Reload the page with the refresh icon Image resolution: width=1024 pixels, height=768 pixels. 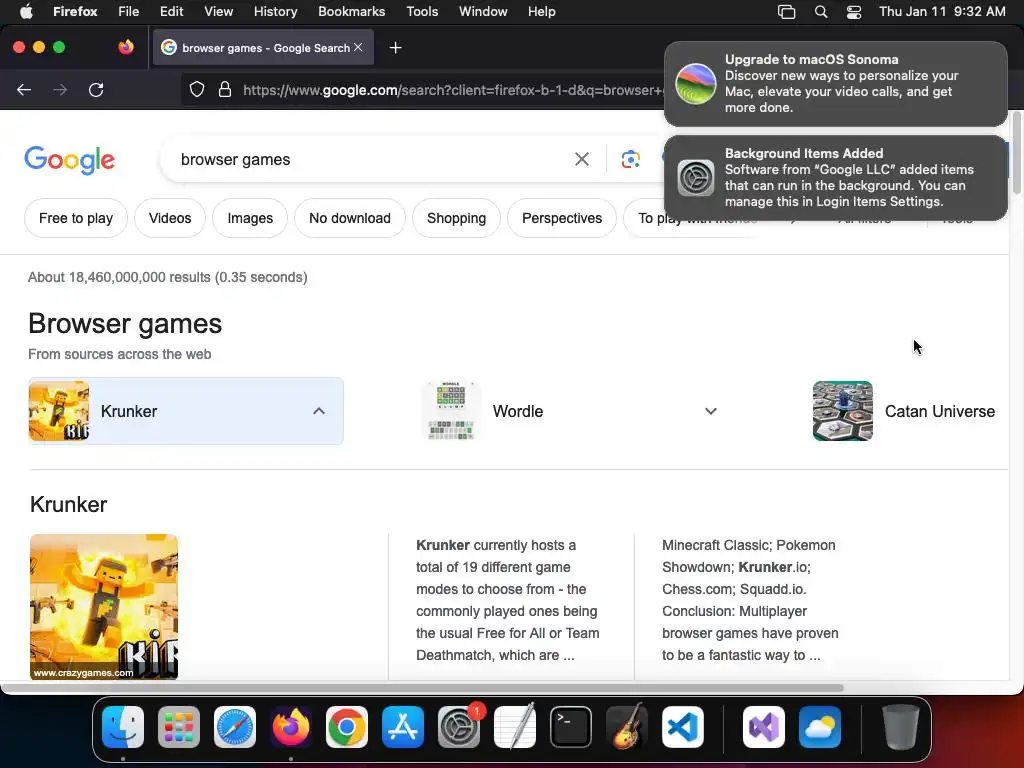click(96, 89)
